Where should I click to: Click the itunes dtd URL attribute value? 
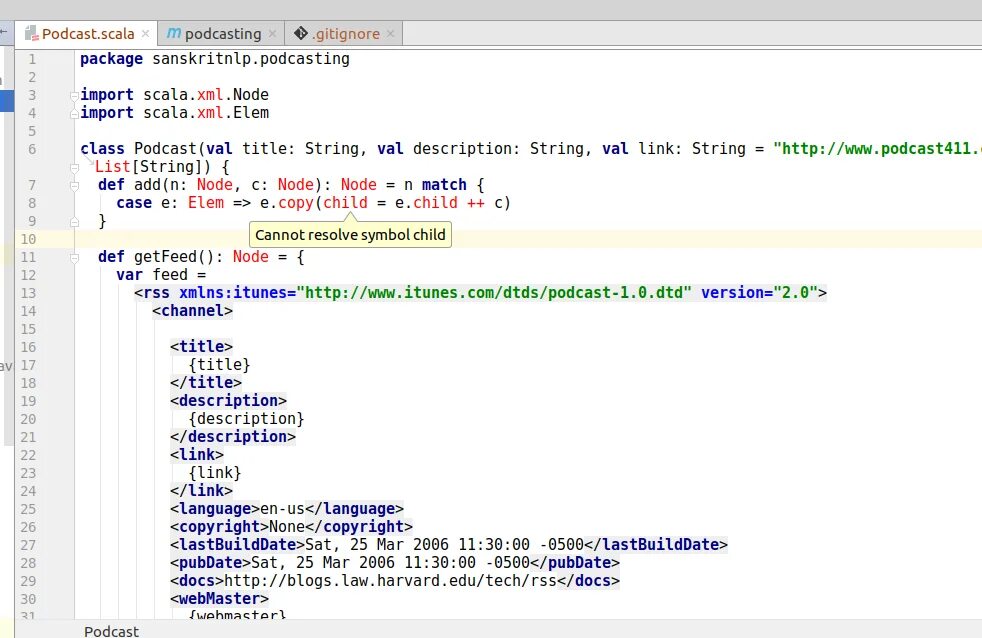pyautogui.click(x=494, y=292)
